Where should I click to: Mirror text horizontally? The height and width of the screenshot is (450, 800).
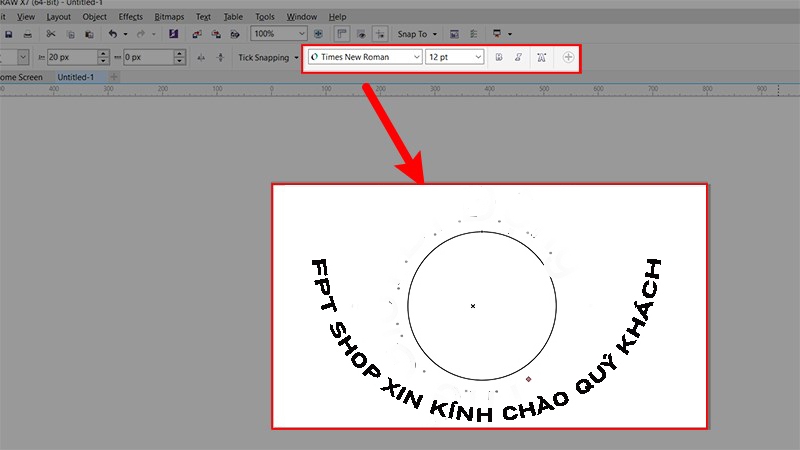(x=202, y=57)
